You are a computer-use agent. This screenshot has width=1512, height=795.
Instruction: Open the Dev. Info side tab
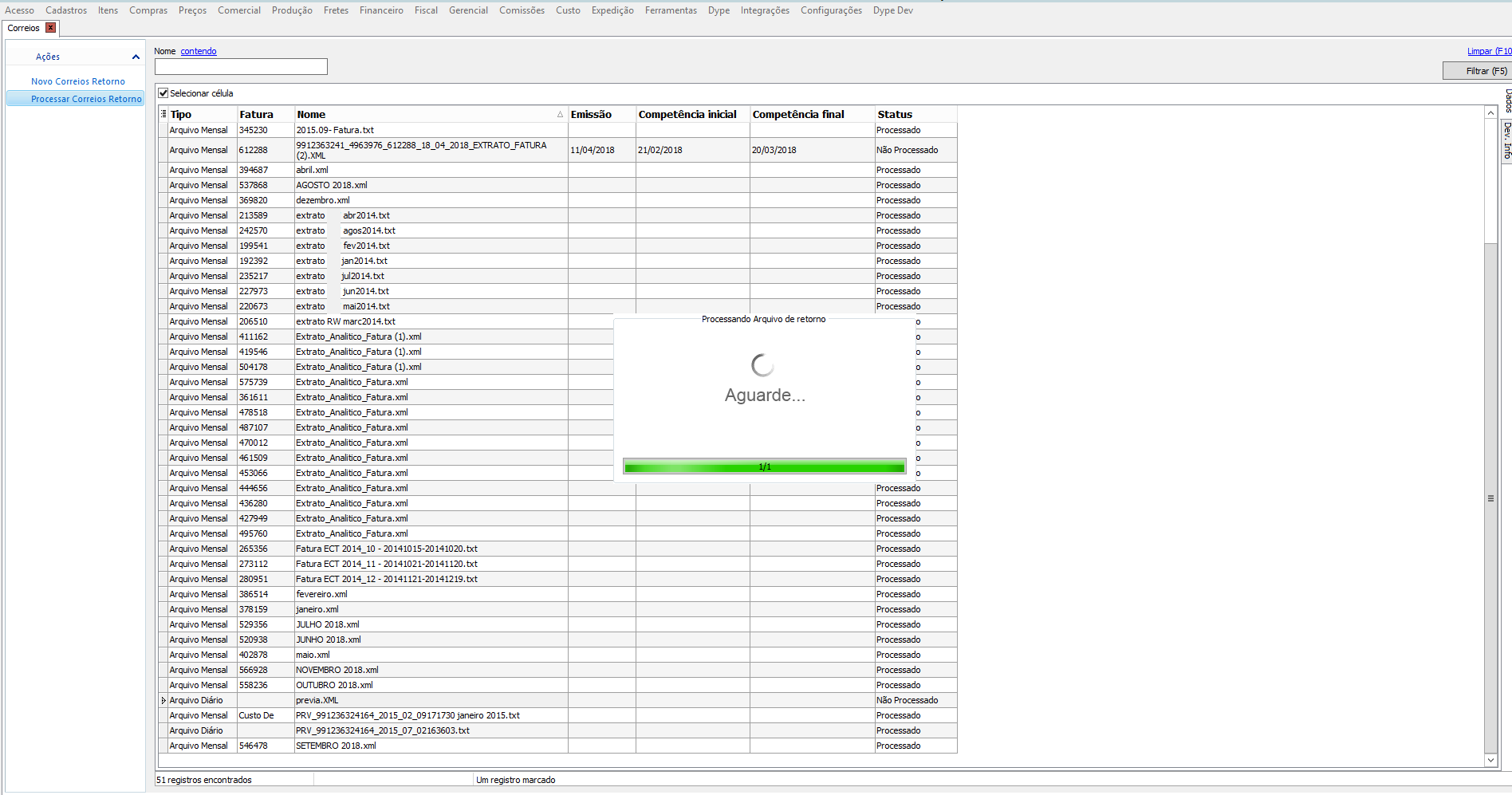pyautogui.click(x=1506, y=140)
